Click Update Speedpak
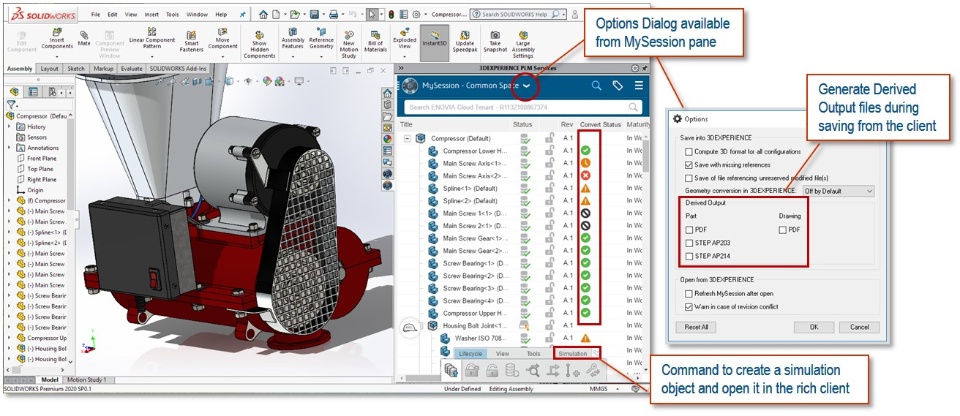Image resolution: width=960 pixels, height=416 pixels. point(465,41)
